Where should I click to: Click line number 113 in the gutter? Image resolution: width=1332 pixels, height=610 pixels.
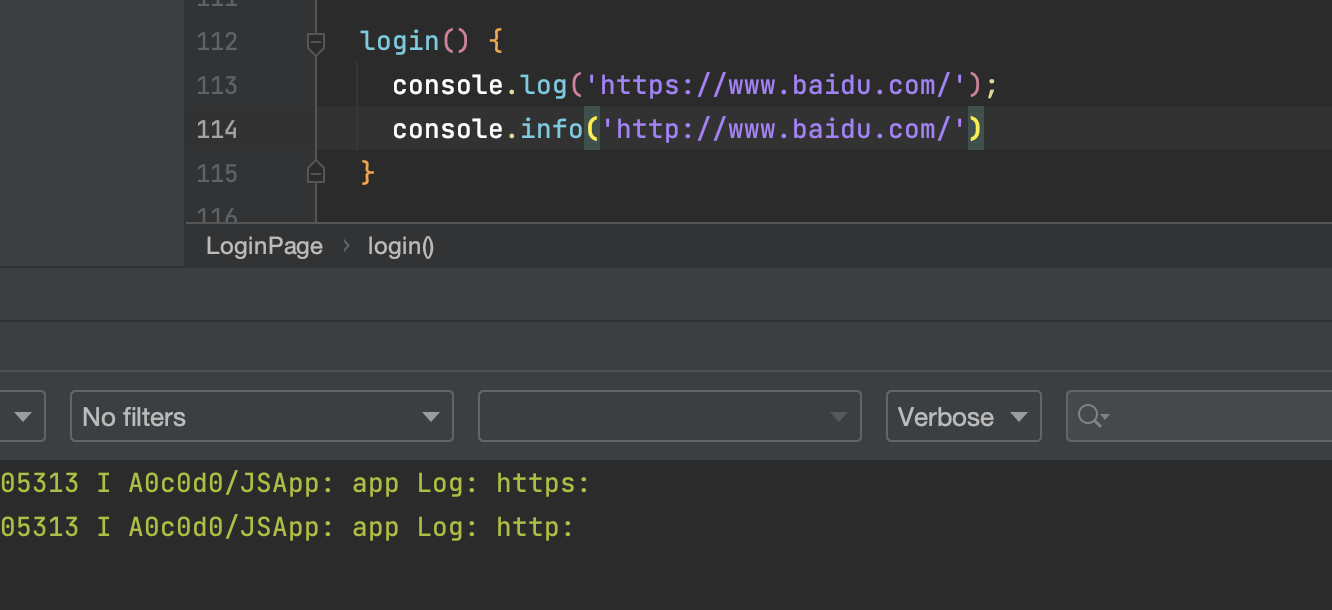(x=217, y=86)
